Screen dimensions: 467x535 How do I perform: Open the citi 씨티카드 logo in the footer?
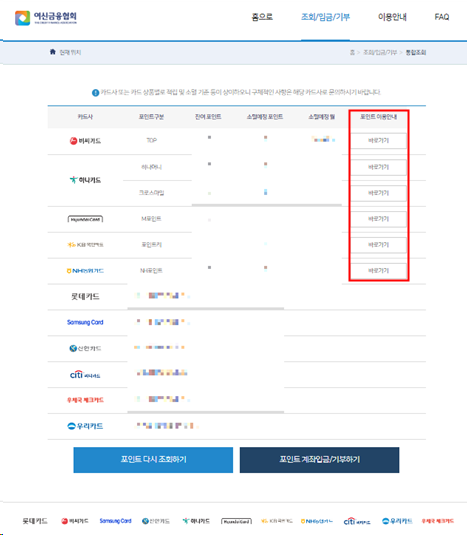[x=357, y=521]
